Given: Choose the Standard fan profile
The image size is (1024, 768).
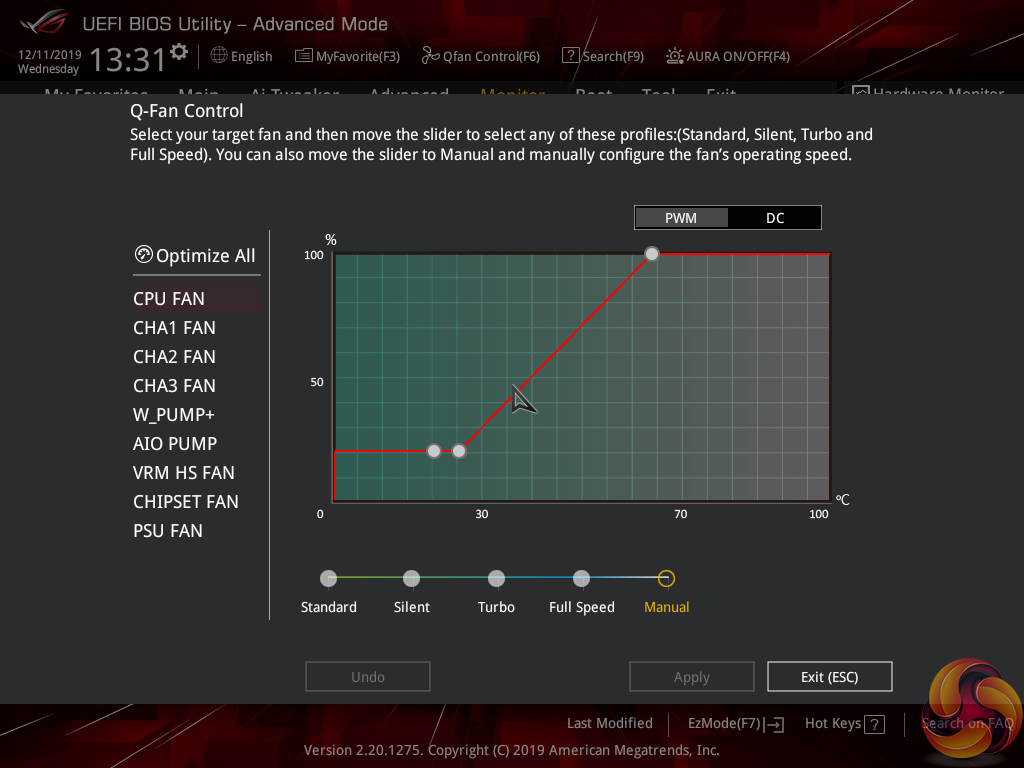Looking at the screenshot, I should point(328,578).
